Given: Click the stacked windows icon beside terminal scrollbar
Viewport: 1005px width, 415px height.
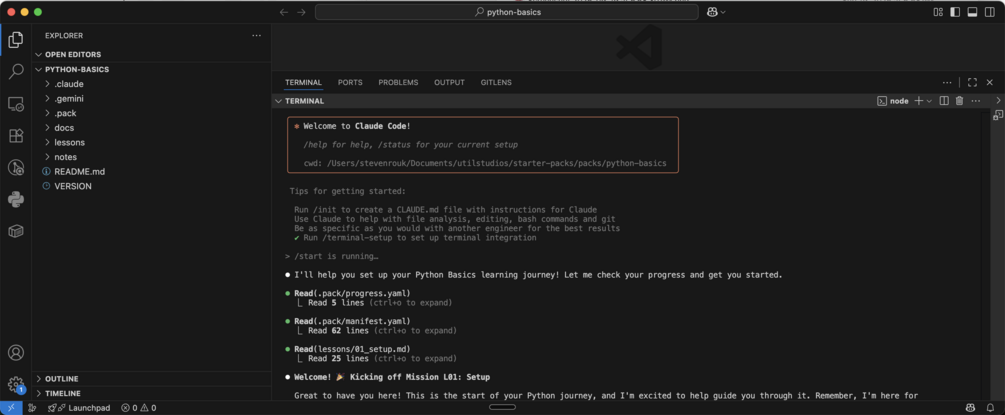Looking at the screenshot, I should coord(998,115).
